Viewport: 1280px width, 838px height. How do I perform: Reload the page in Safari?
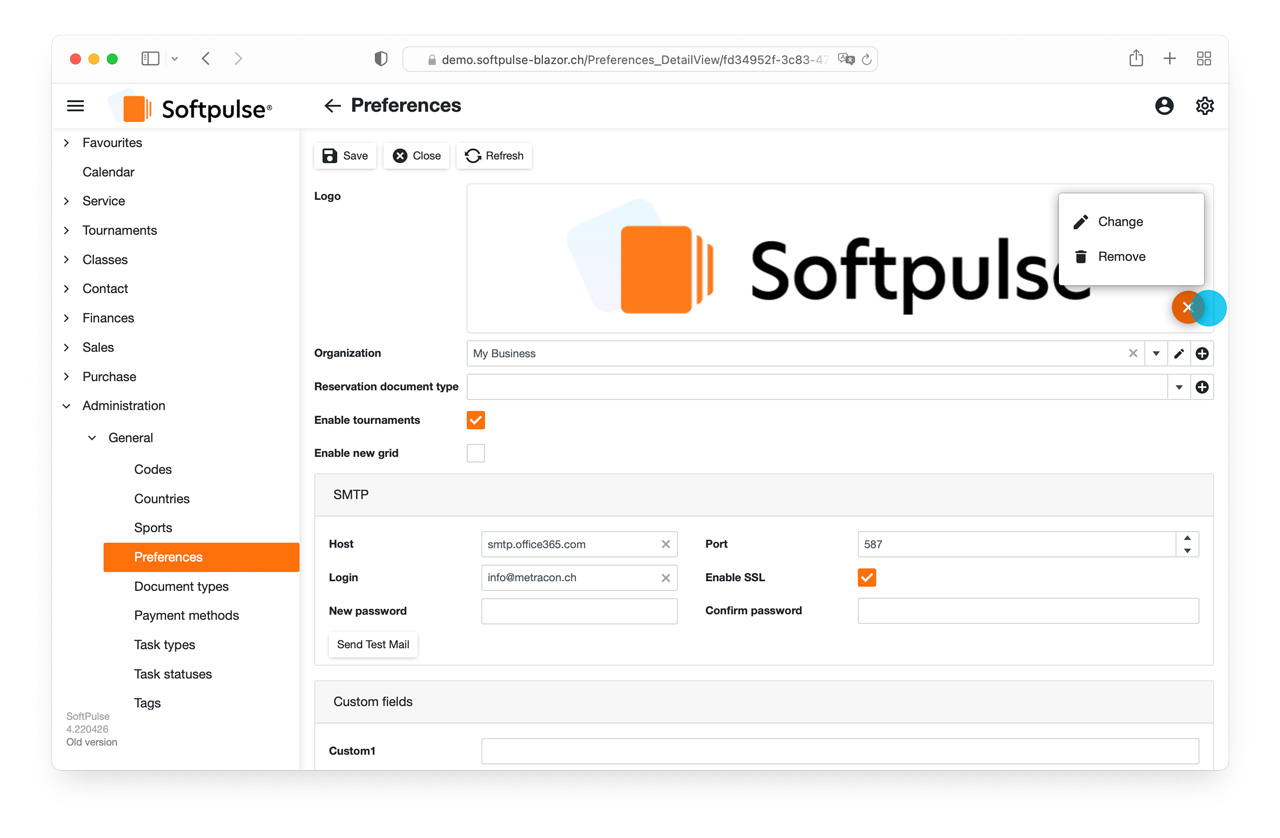click(x=867, y=59)
